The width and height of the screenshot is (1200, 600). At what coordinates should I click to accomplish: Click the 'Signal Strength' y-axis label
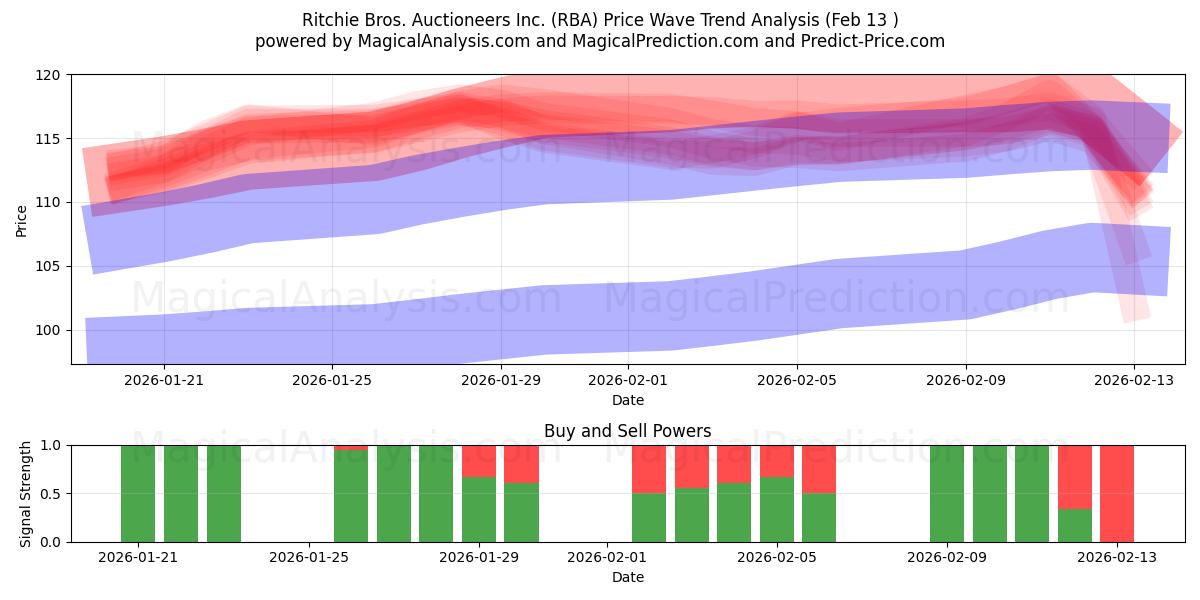26,493
